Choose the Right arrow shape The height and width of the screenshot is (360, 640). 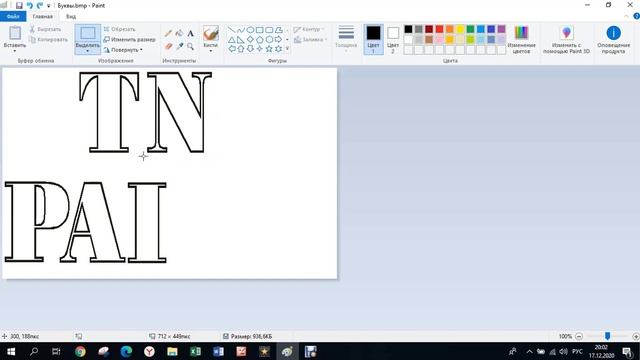coord(278,40)
